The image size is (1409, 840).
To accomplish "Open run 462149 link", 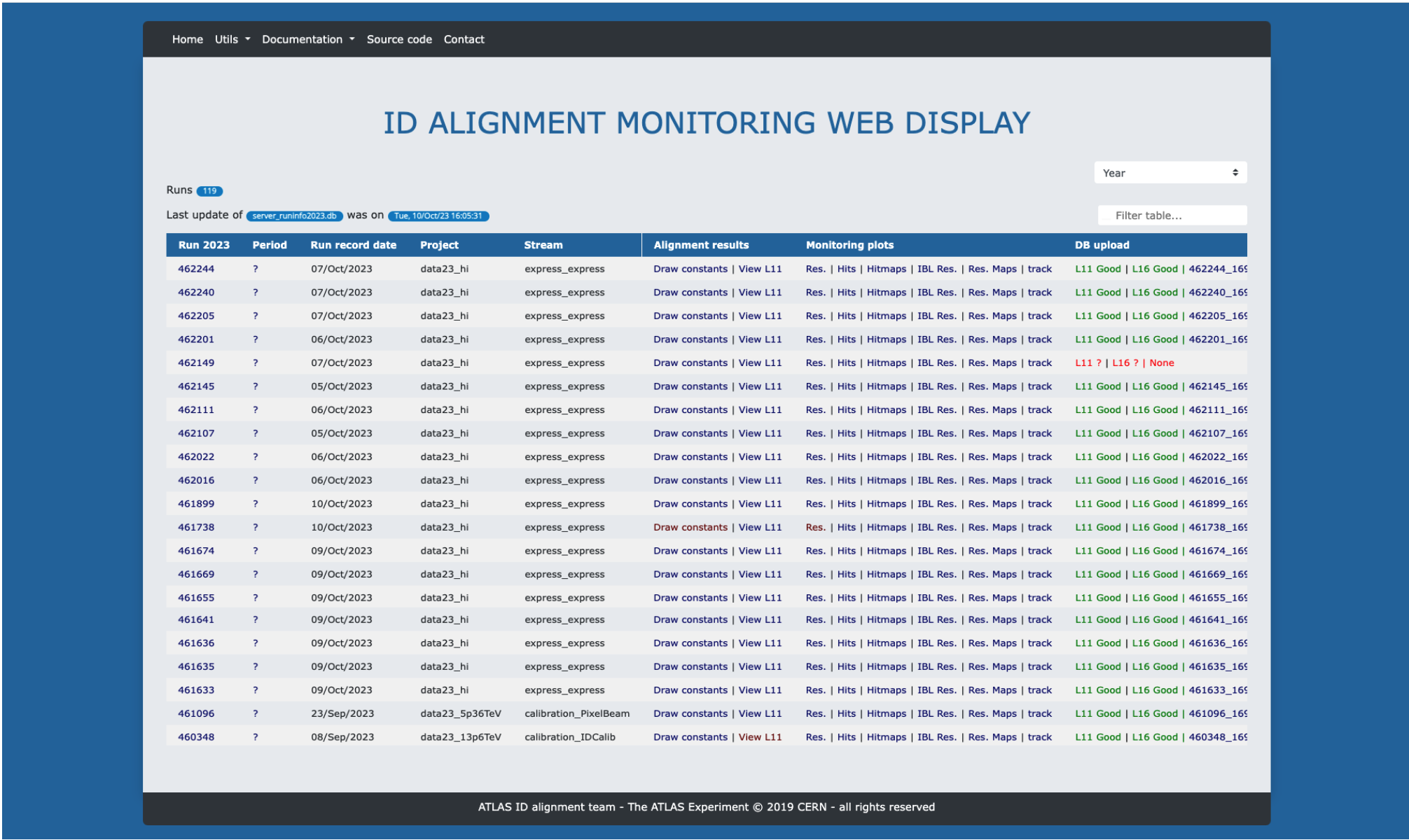I will tap(196, 363).
